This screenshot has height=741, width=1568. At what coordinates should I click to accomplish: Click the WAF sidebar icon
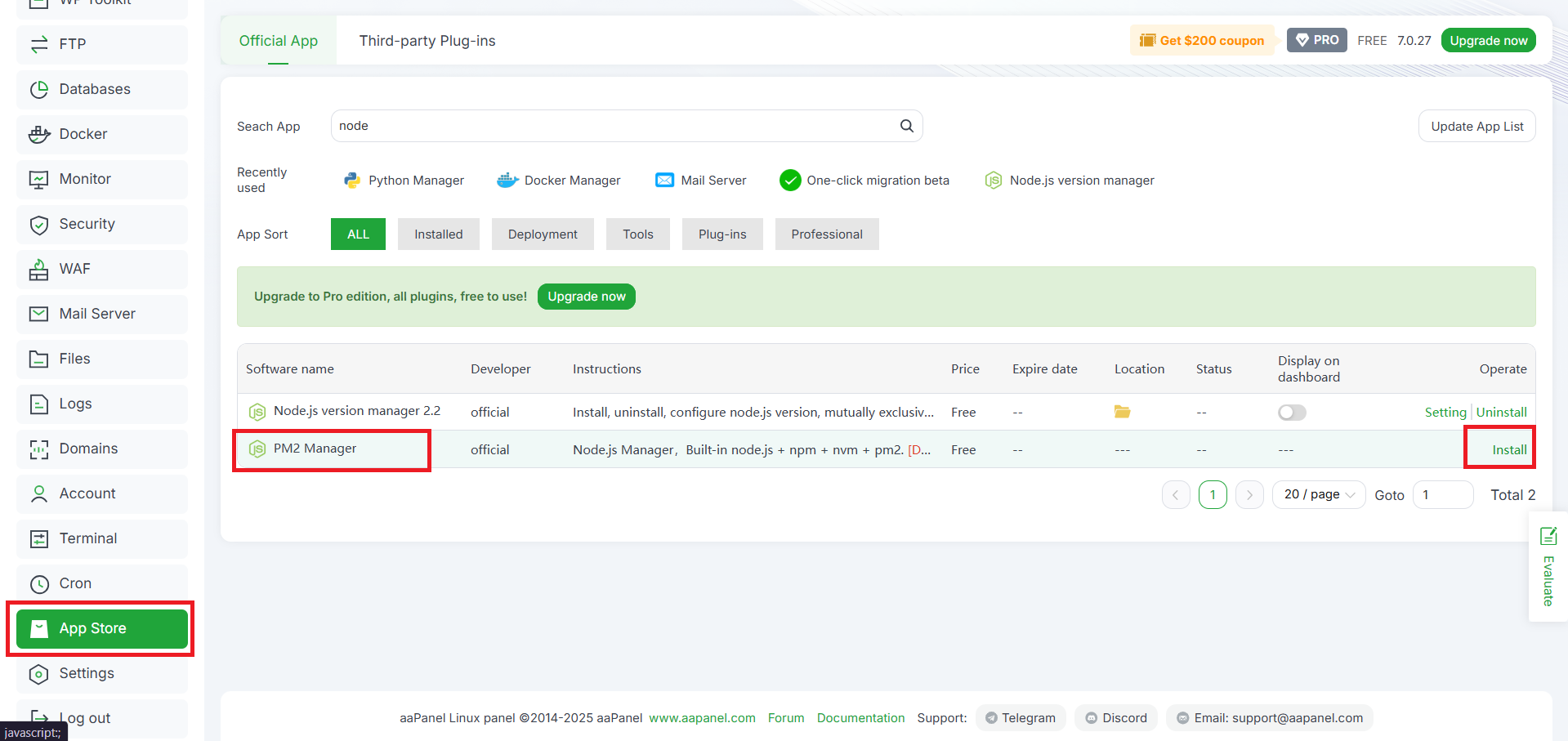click(39, 269)
